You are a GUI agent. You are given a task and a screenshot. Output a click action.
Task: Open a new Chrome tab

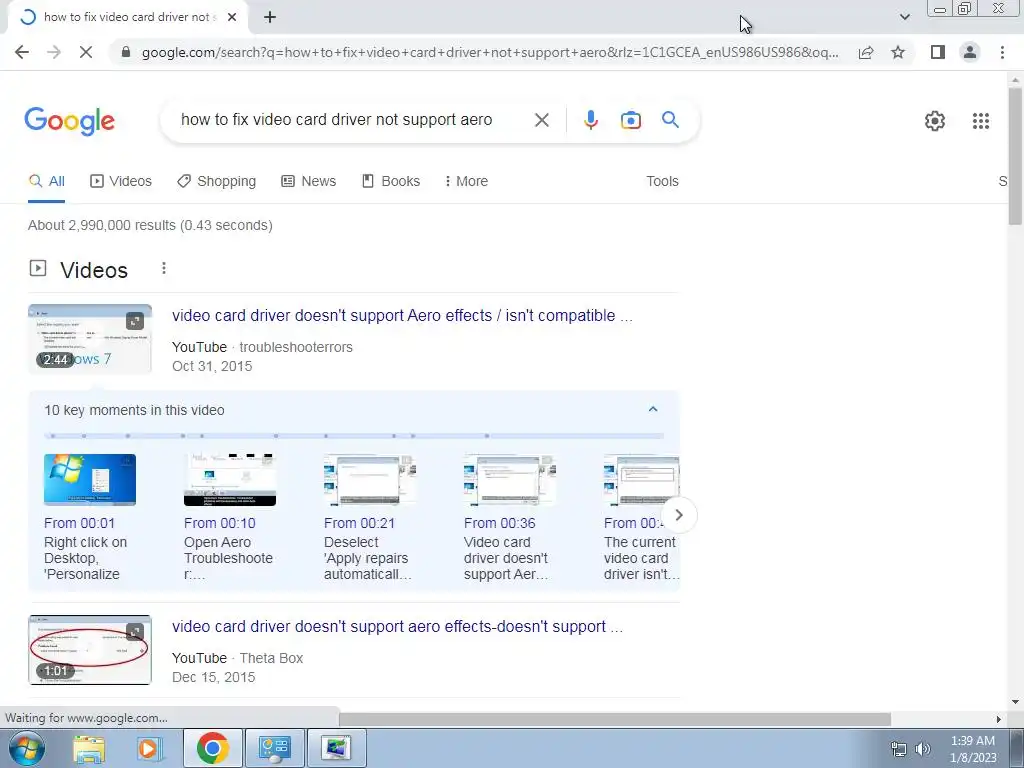[270, 18]
